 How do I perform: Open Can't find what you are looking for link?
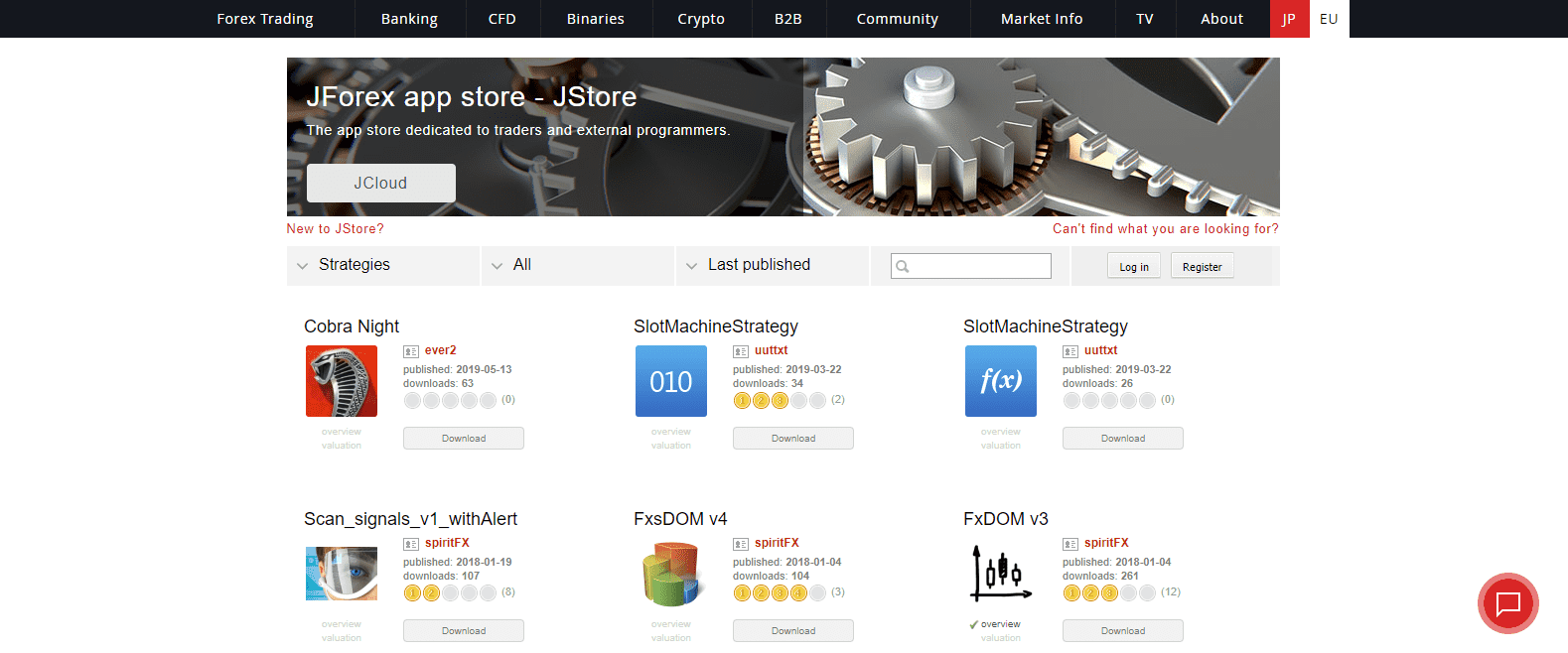[1166, 228]
